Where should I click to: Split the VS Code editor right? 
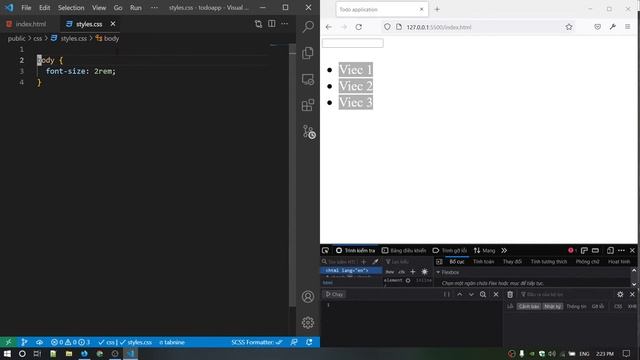271,24
